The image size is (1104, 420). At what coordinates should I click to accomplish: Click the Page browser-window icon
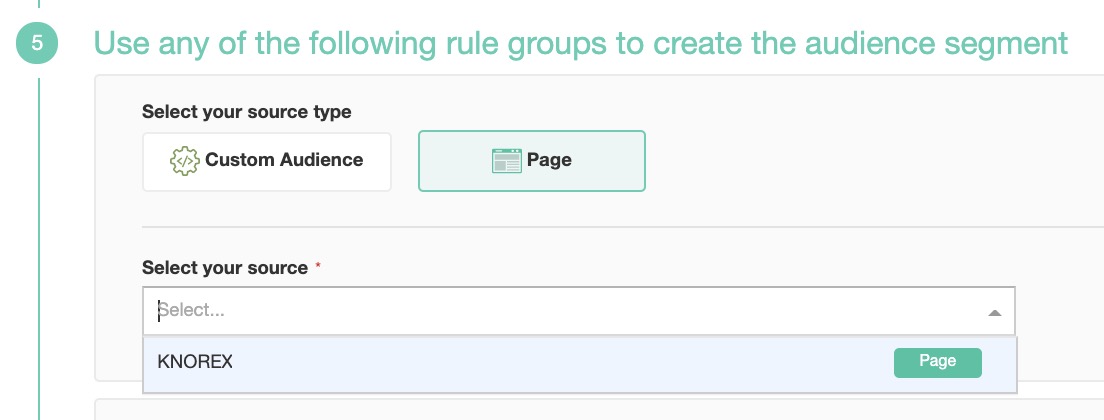pyautogui.click(x=507, y=160)
